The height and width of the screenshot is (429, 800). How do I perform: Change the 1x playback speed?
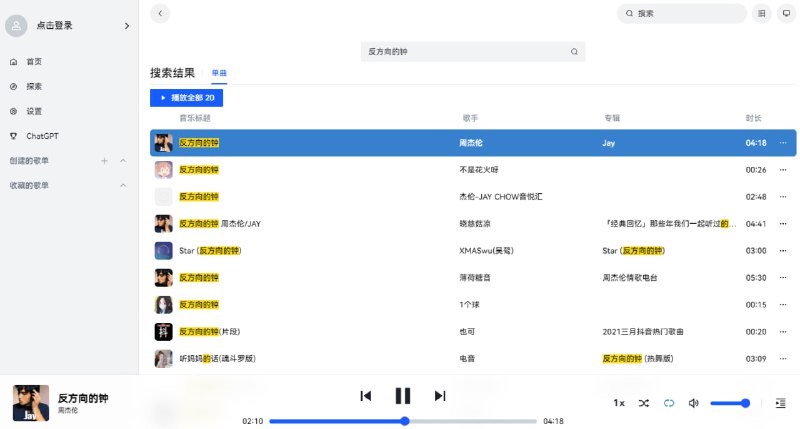click(x=619, y=403)
